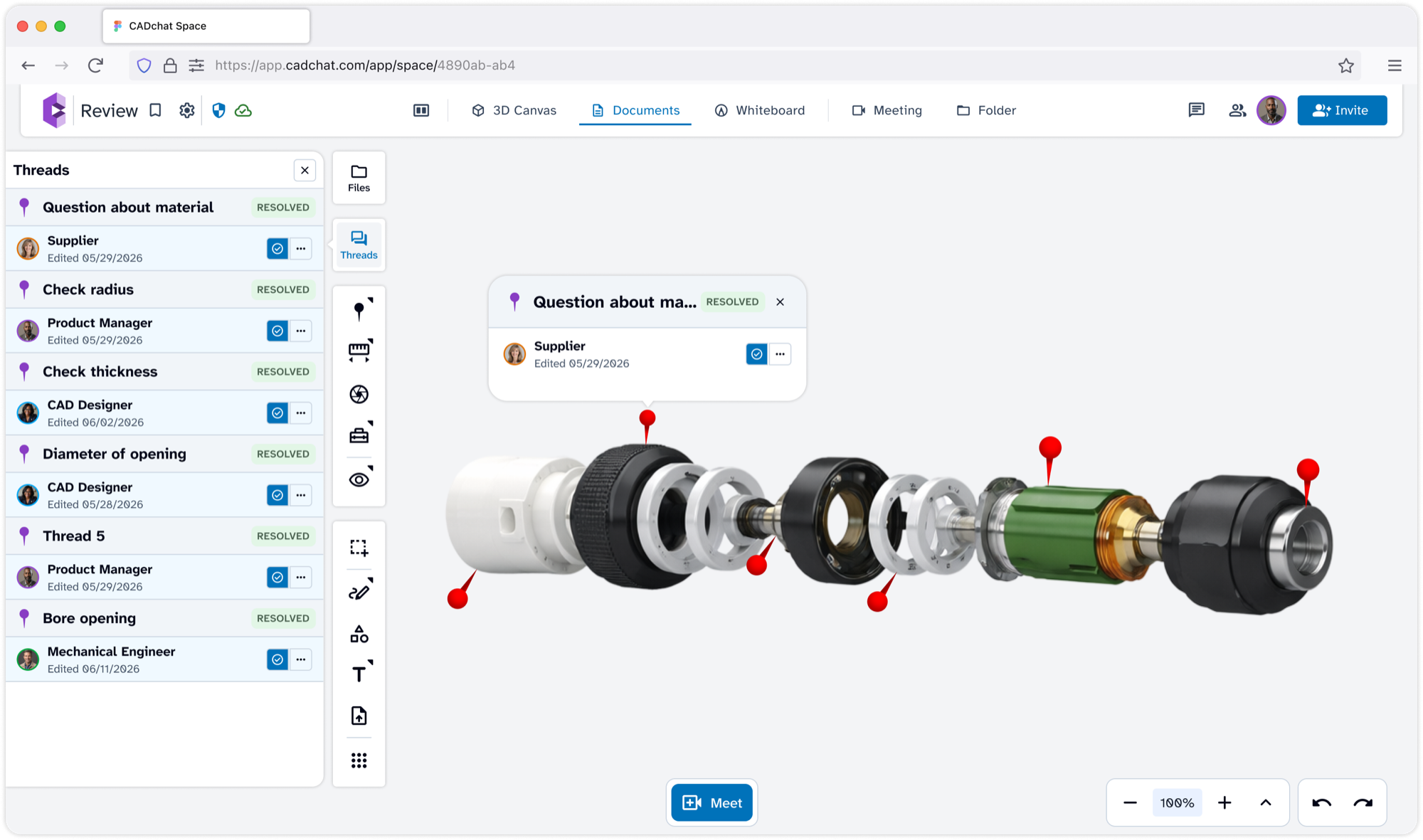Viewport: 1423px width, 840px height.
Task: Zoom out with the minus button
Action: 1130,803
